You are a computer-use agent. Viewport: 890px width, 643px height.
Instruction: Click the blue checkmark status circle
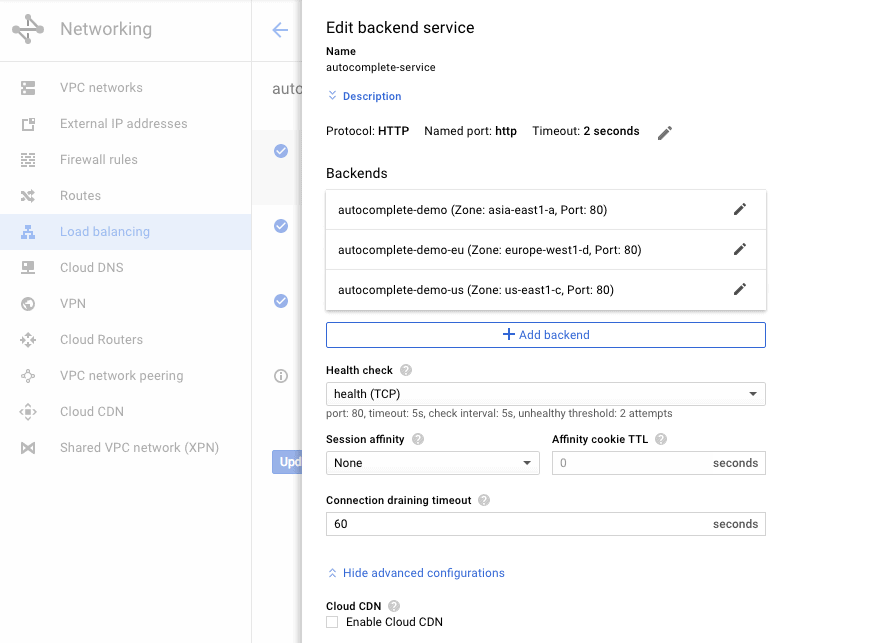click(x=280, y=151)
